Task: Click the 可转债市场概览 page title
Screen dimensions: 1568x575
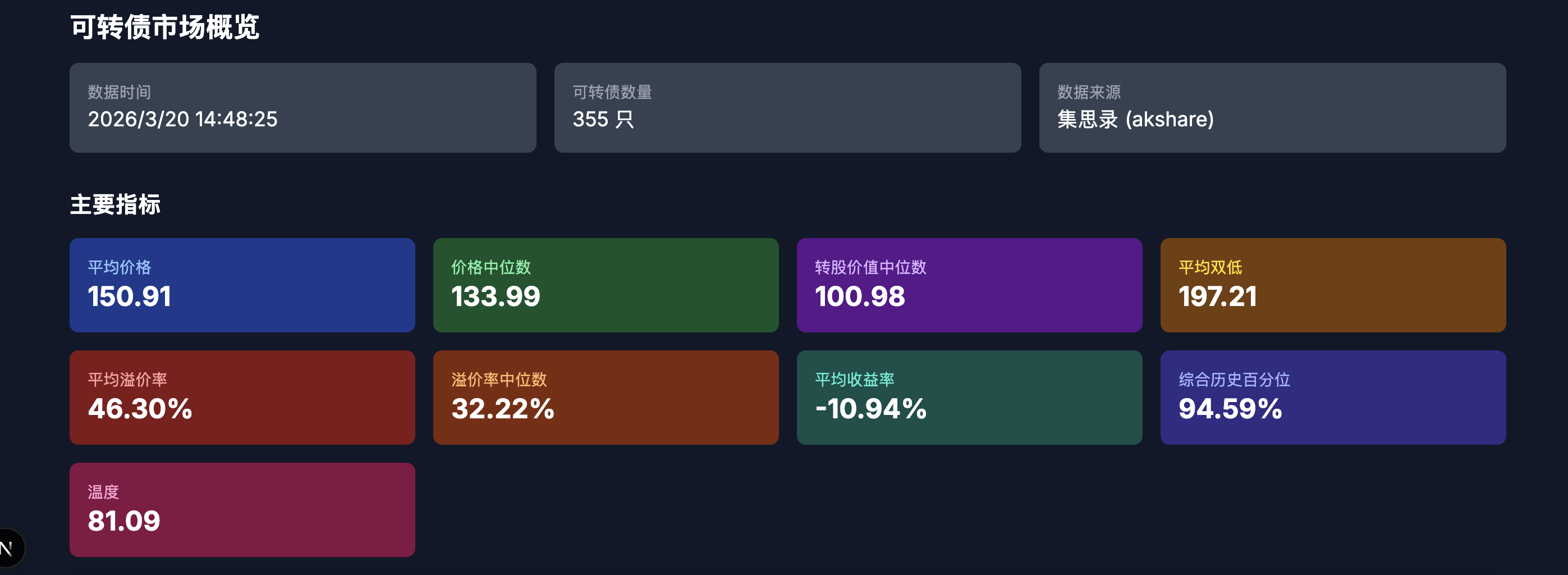Action: click(164, 28)
